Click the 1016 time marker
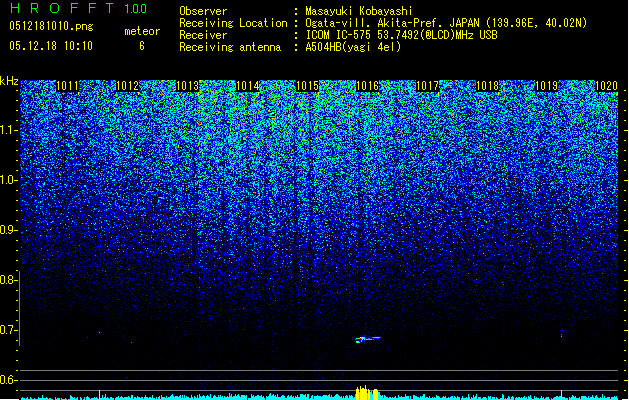 tap(367, 86)
